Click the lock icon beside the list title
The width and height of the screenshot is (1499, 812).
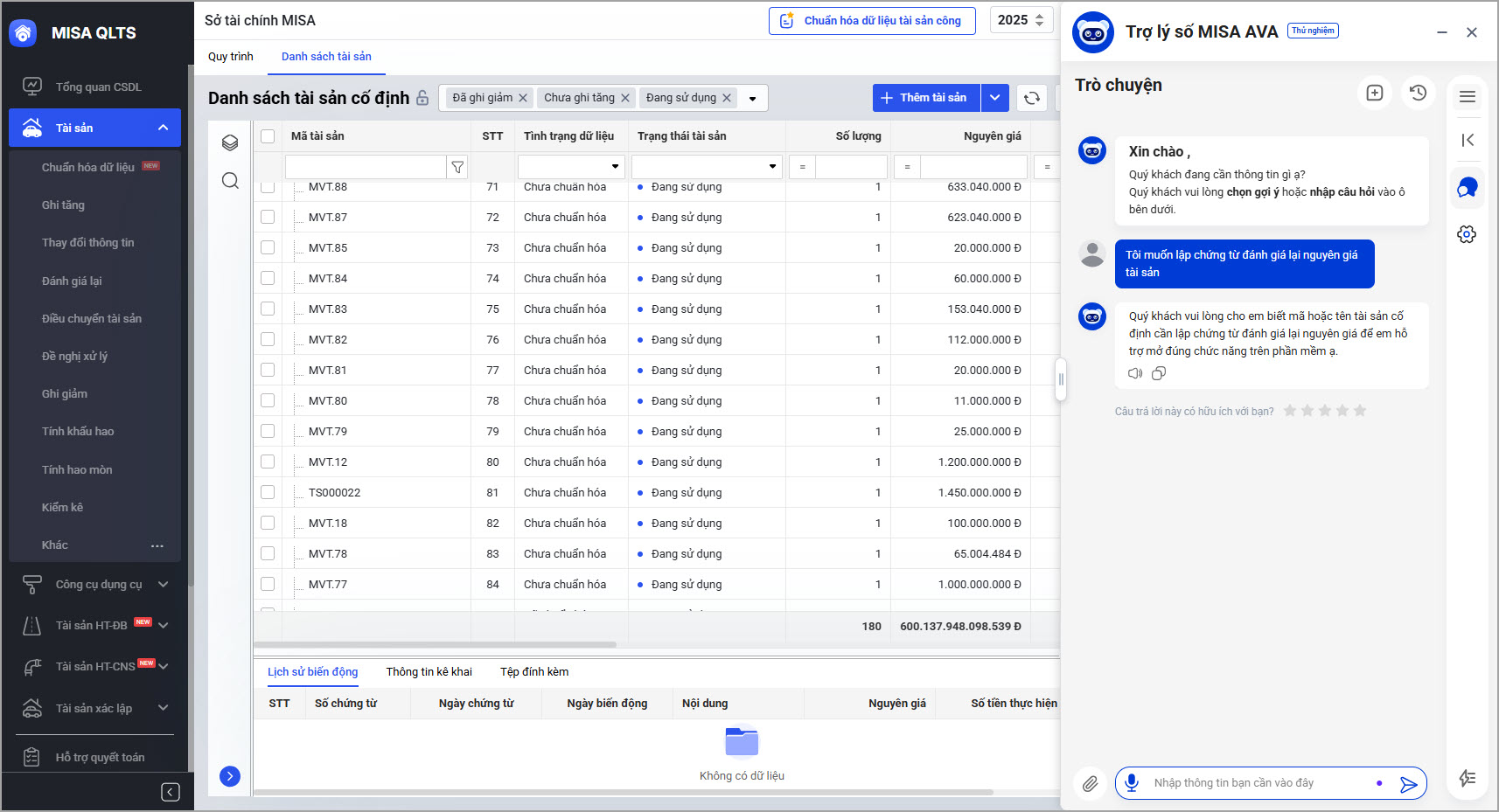[422, 98]
